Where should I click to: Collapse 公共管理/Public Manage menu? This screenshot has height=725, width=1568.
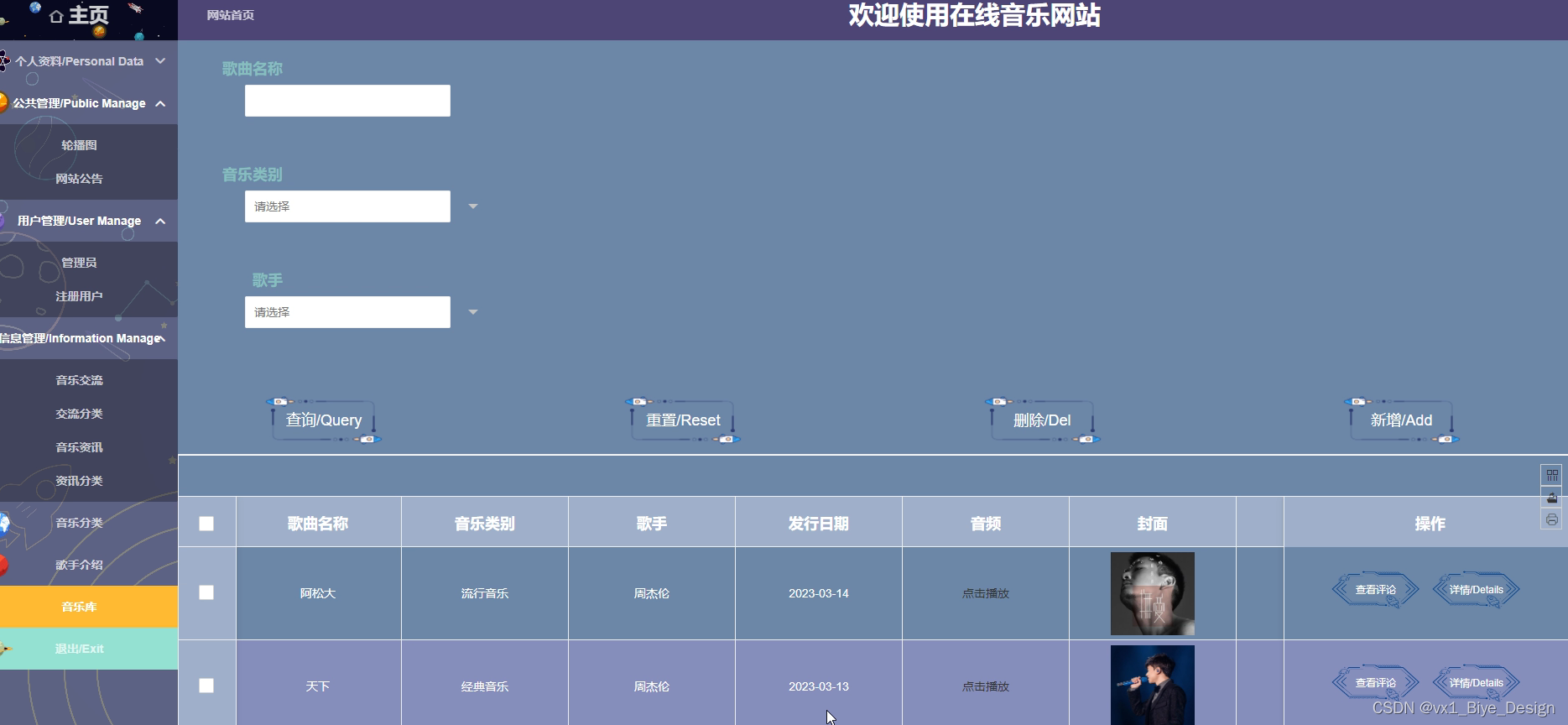89,103
